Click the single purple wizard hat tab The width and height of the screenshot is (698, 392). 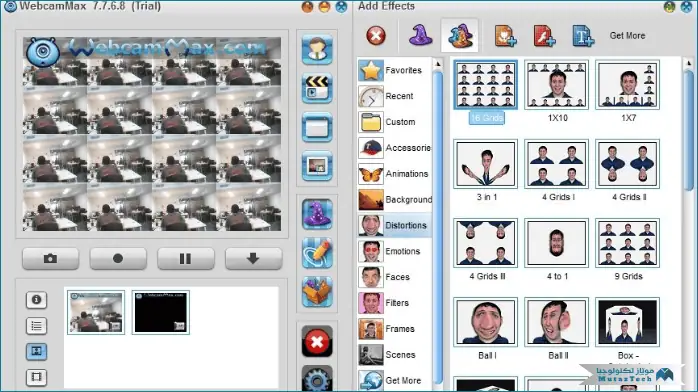coord(420,36)
